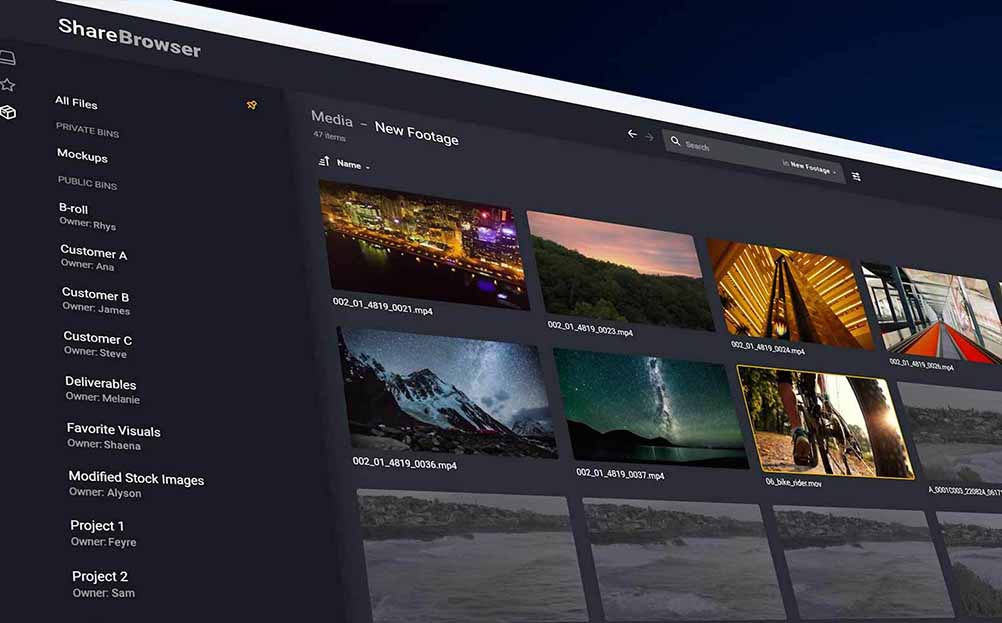Click the '47 items' count text
The height and width of the screenshot is (623, 1002).
tap(329, 135)
